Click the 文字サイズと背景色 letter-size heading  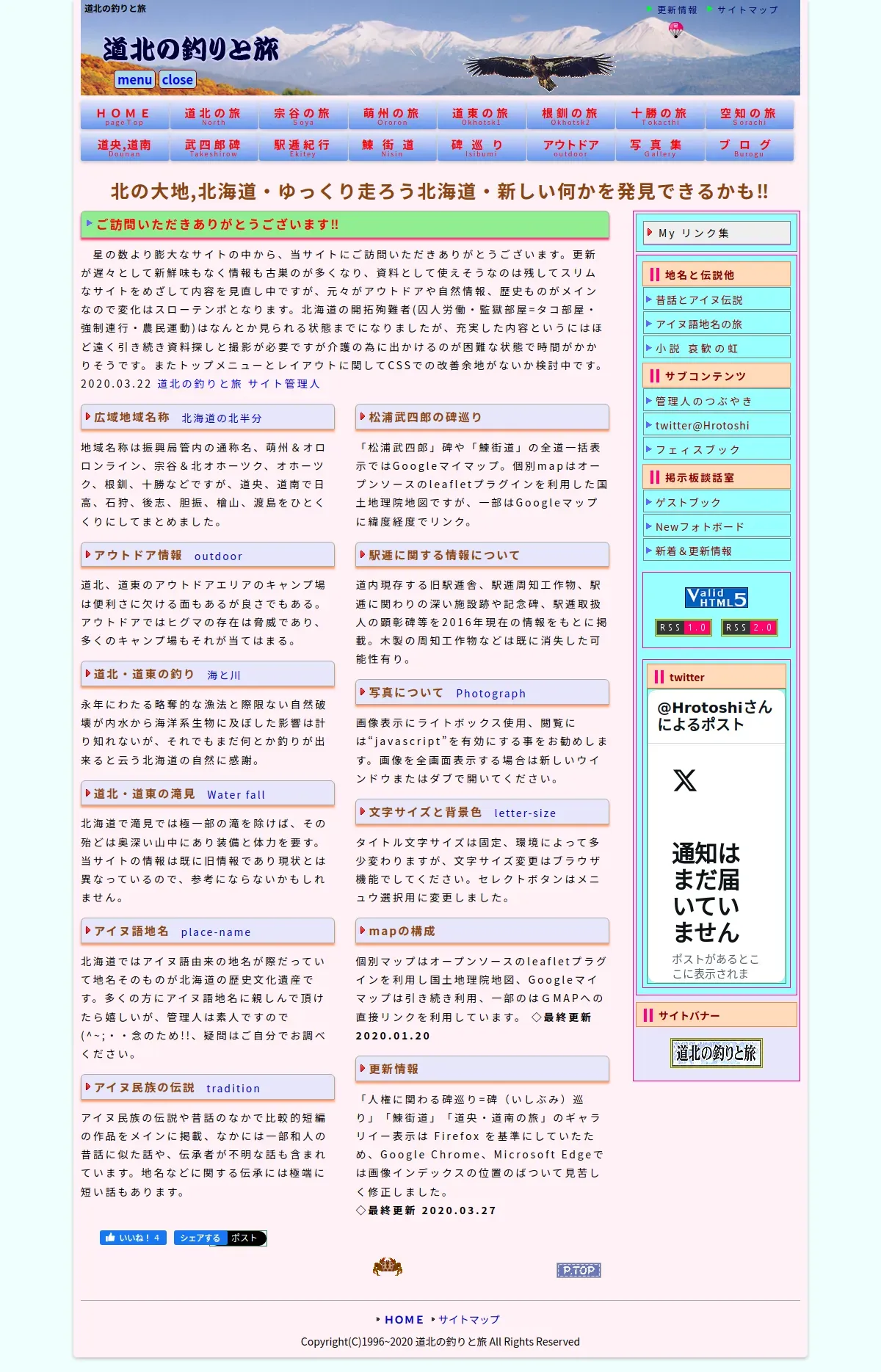[482, 812]
